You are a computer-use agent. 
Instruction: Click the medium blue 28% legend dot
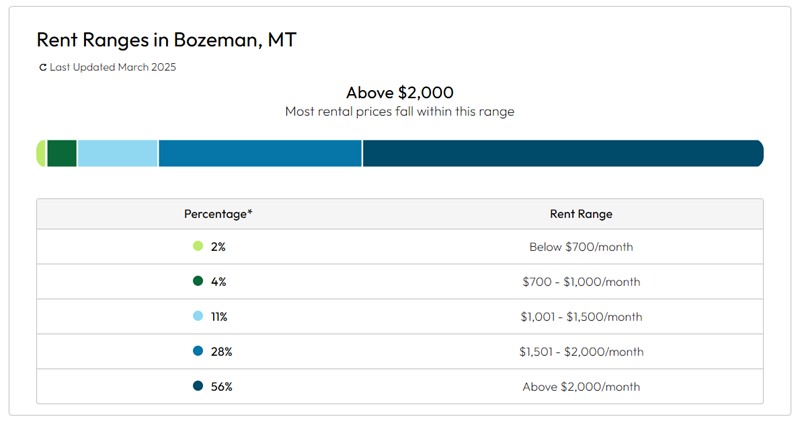click(198, 351)
